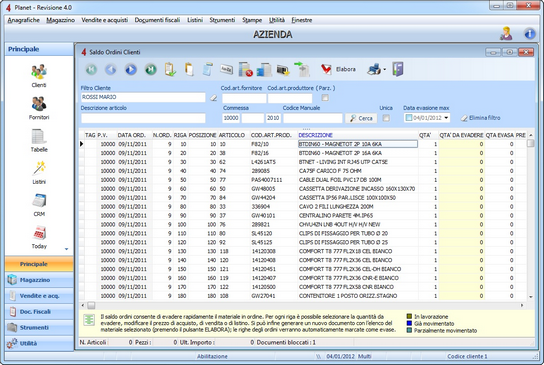
Task: Open Listini menu
Action: click(x=195, y=20)
